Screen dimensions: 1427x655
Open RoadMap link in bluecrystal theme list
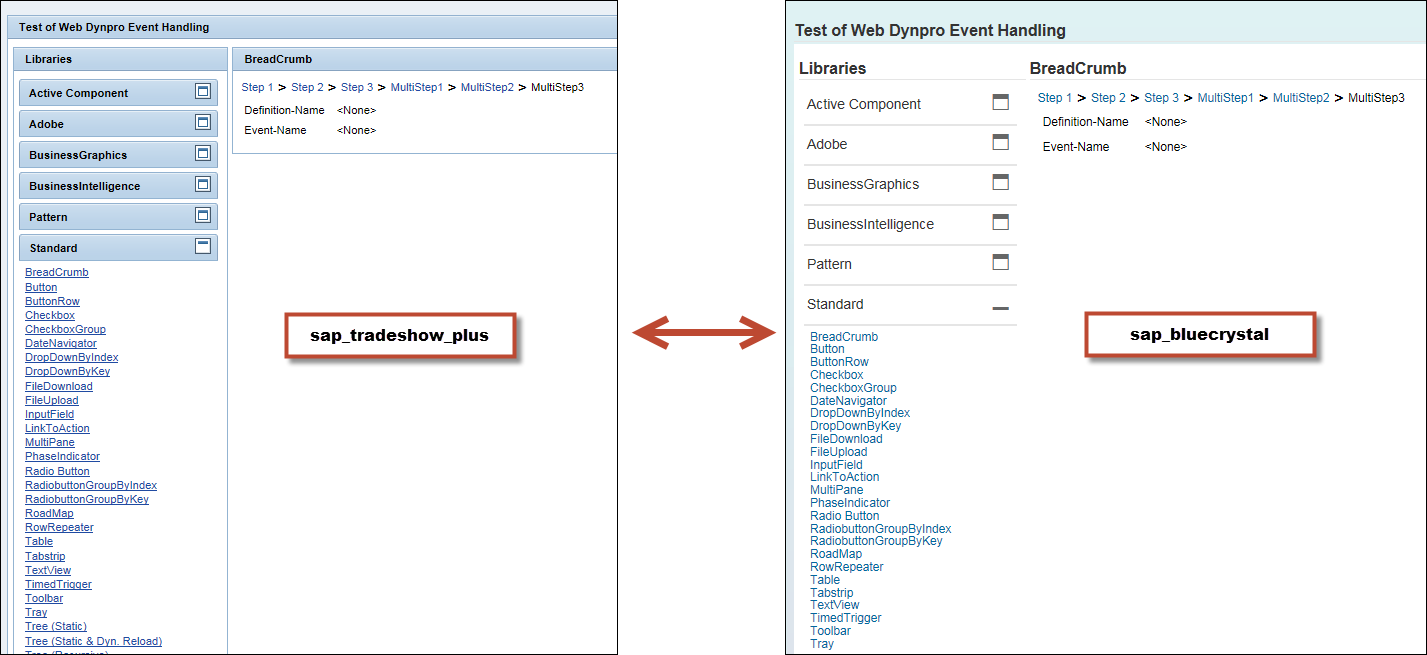pyautogui.click(x=836, y=554)
